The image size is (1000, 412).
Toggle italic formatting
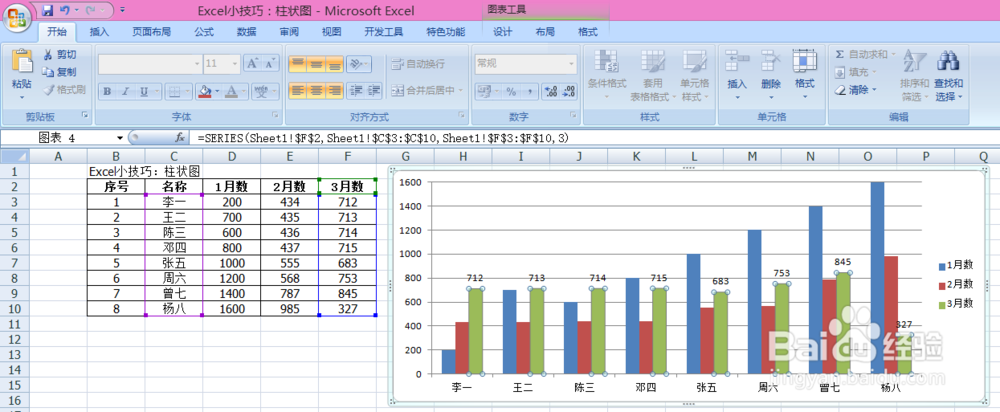(x=124, y=92)
